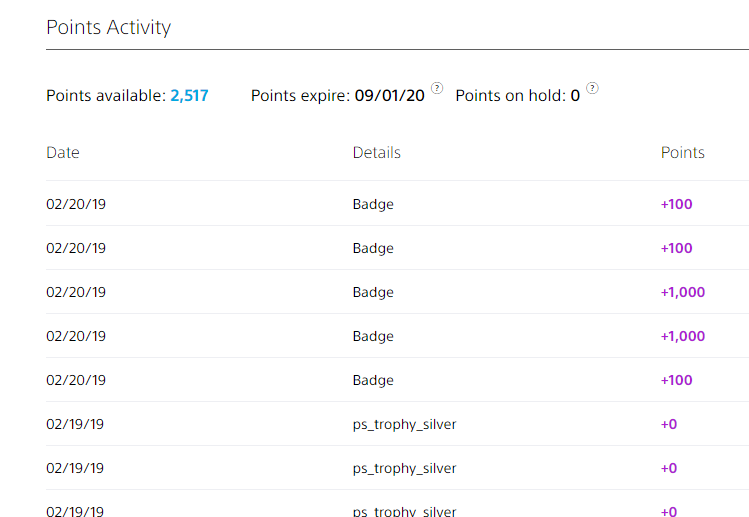Click the points expire date 09/01/20
The image size is (749, 517).
click(389, 96)
